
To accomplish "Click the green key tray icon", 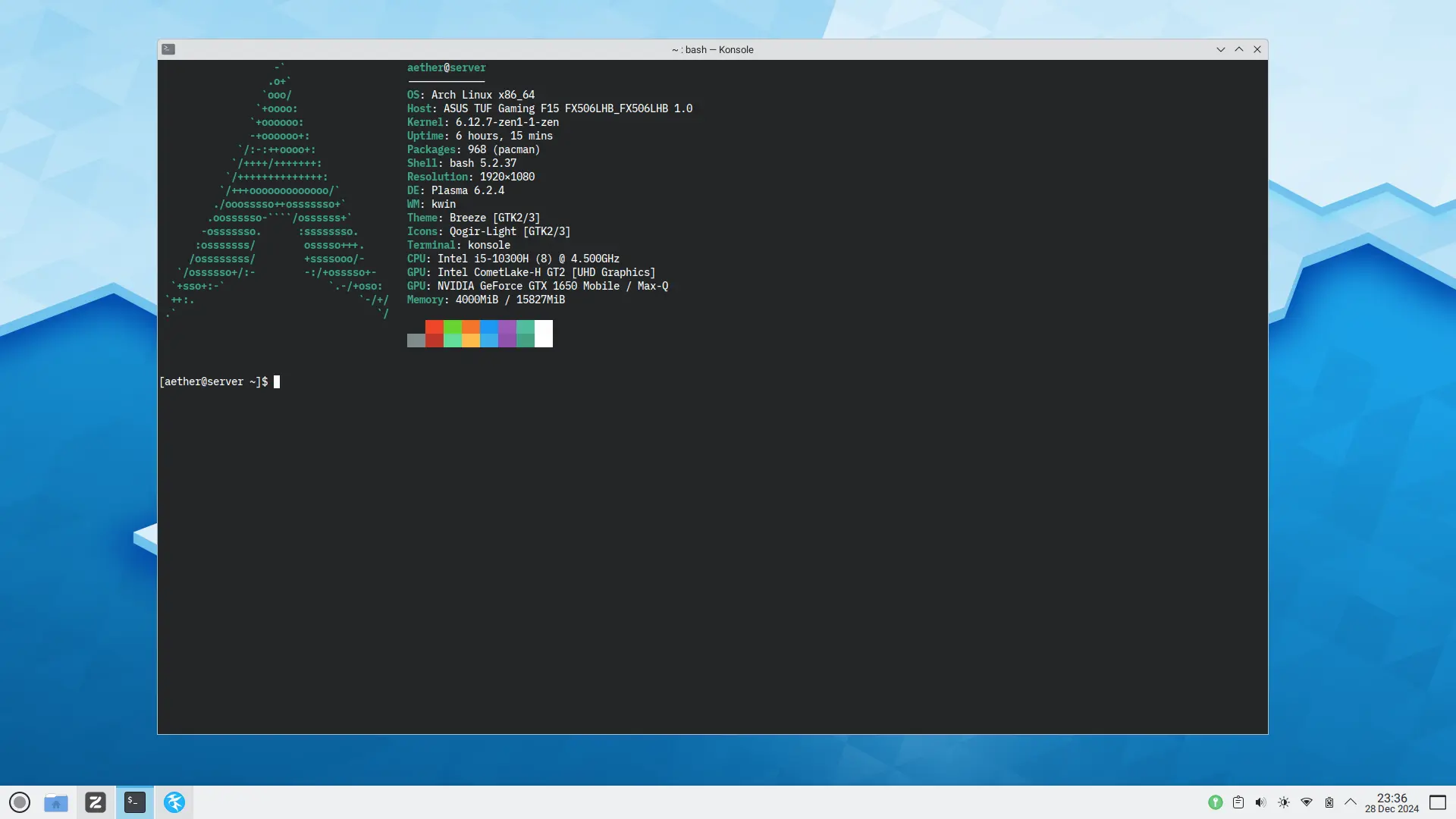I will point(1216,802).
